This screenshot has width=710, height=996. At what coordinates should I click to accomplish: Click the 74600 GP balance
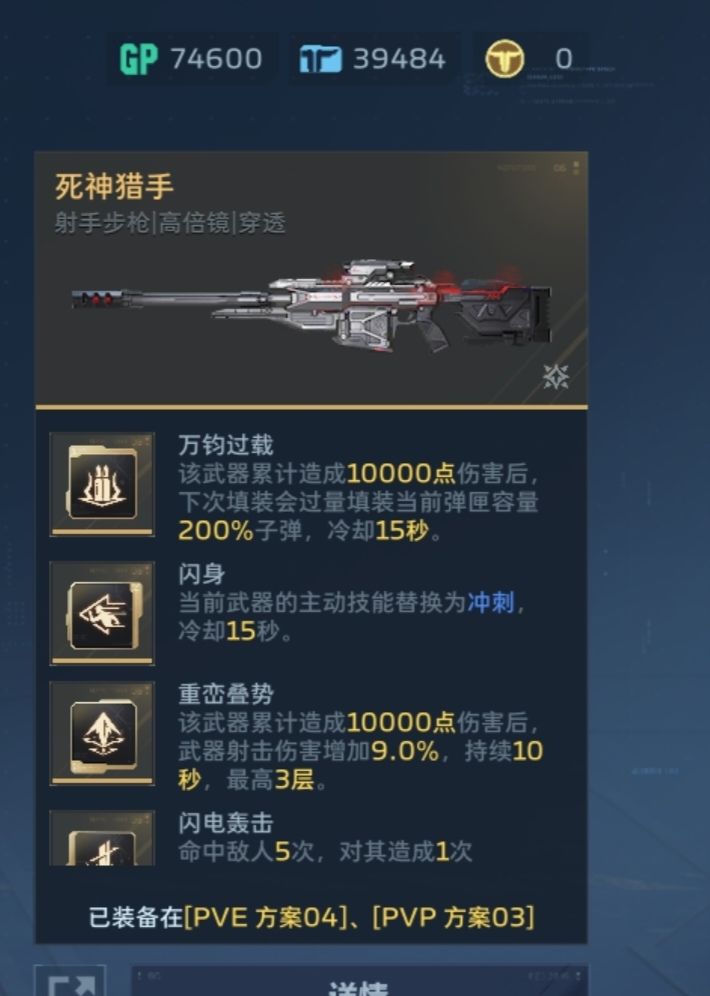217,59
